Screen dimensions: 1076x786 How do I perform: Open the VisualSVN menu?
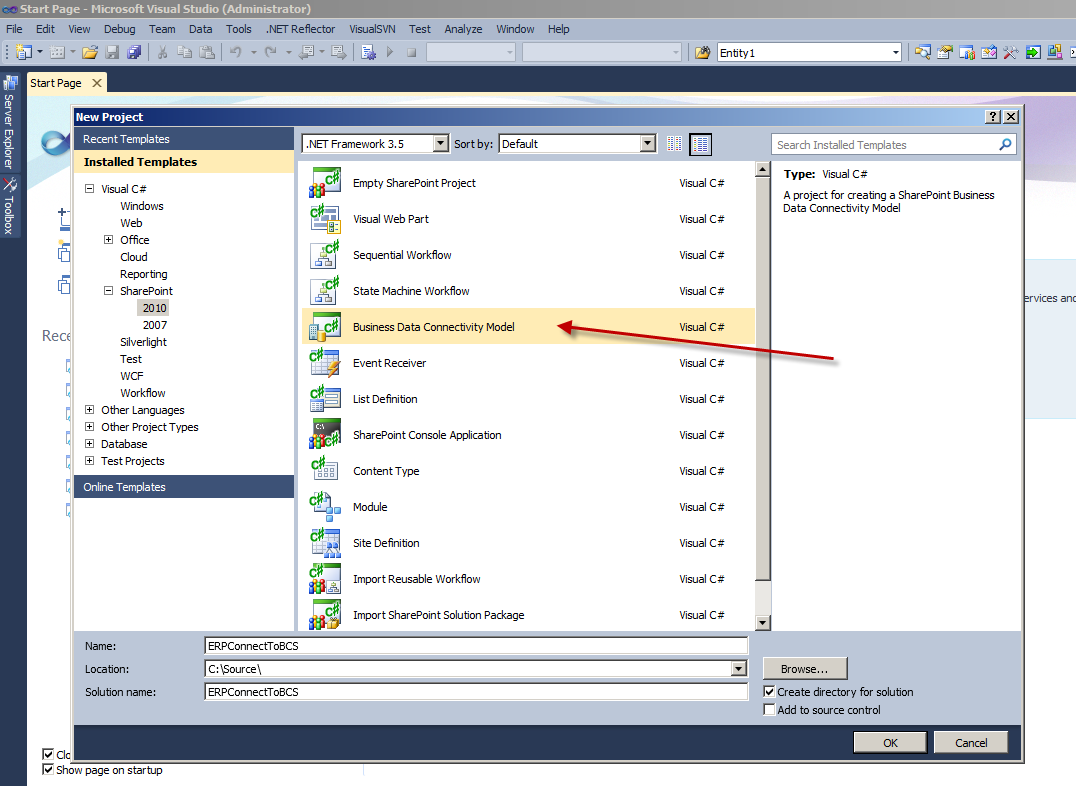372,29
